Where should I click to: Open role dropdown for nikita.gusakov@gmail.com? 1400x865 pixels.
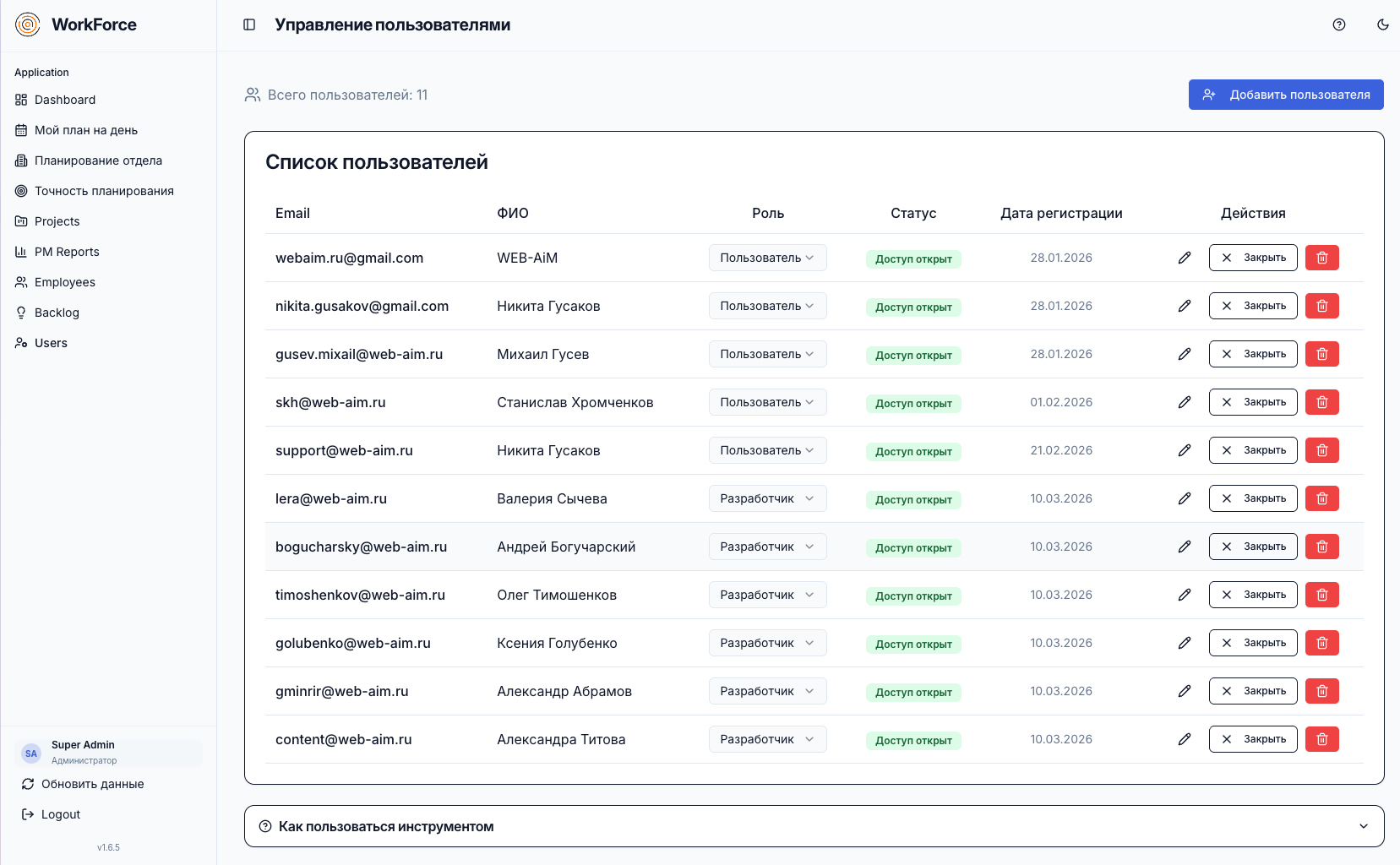click(767, 306)
